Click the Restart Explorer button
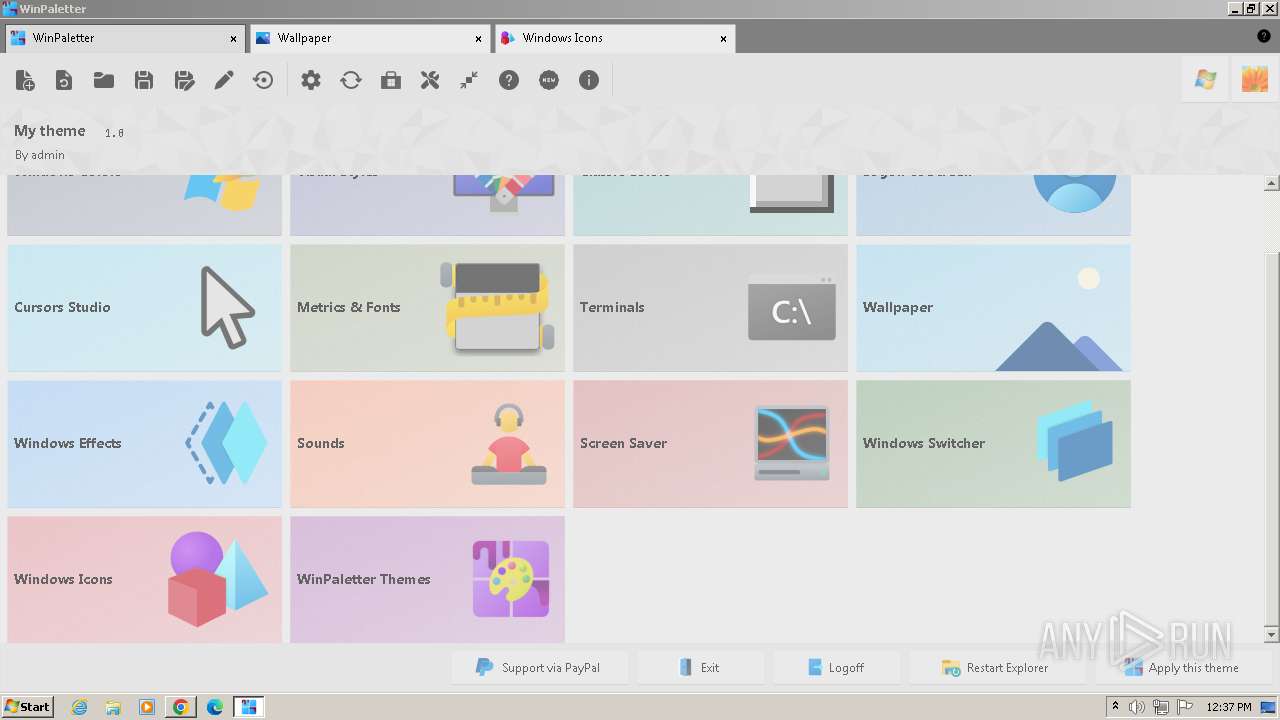Viewport: 1280px width, 720px height. pos(996,668)
